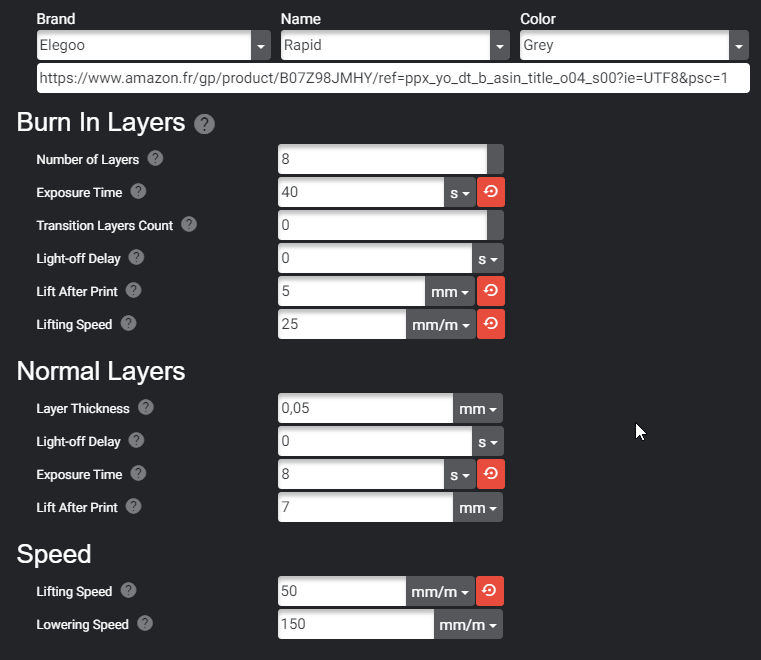Change unit for Normal Layers Exposure Time

pos(460,474)
